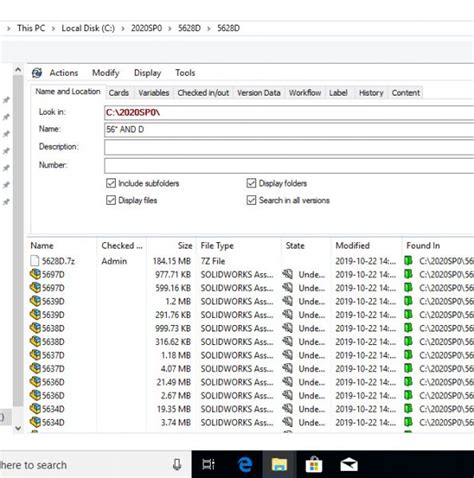Click the taskbar microphone icon

pos(177,464)
